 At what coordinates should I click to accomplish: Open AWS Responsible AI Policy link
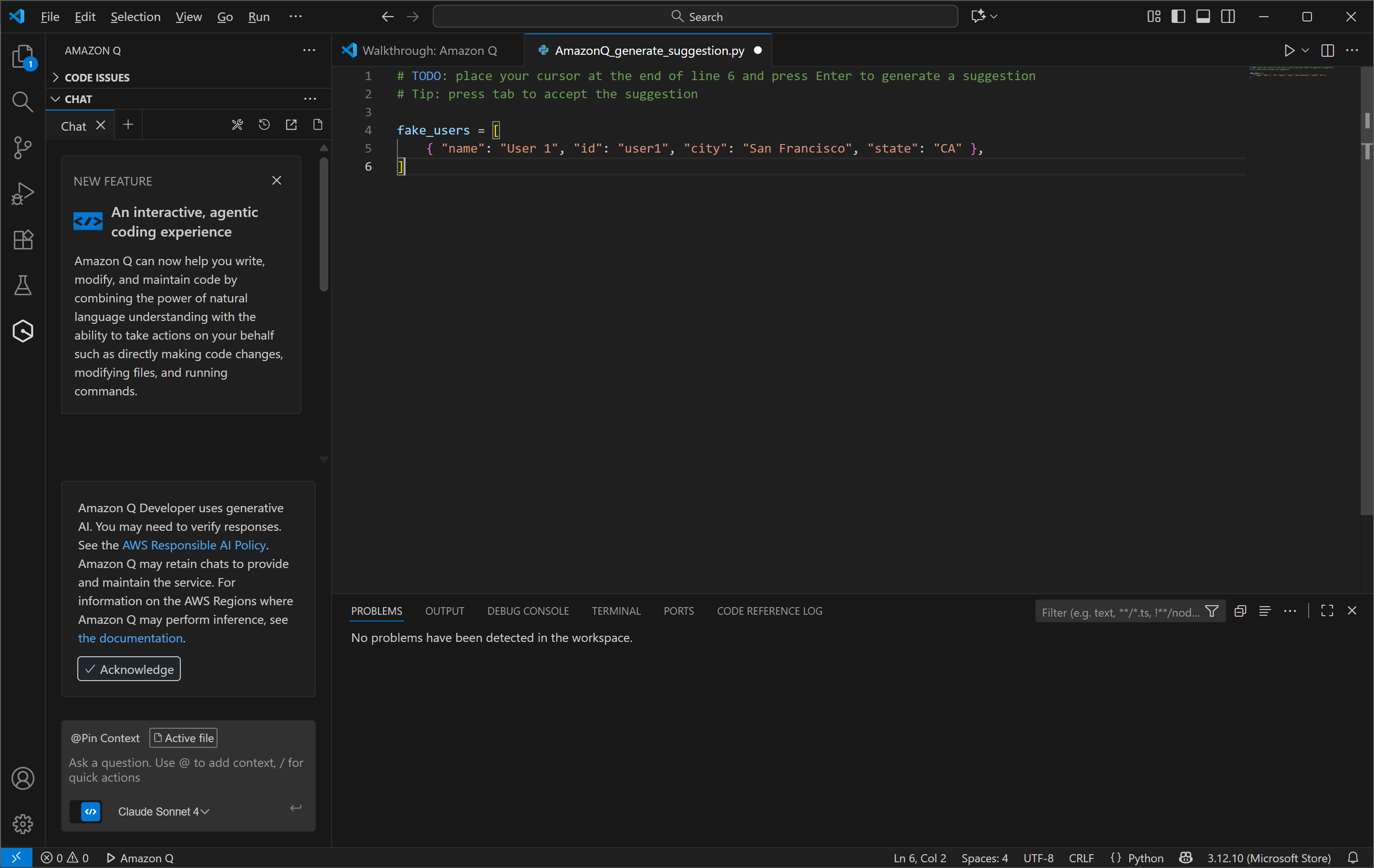195,545
